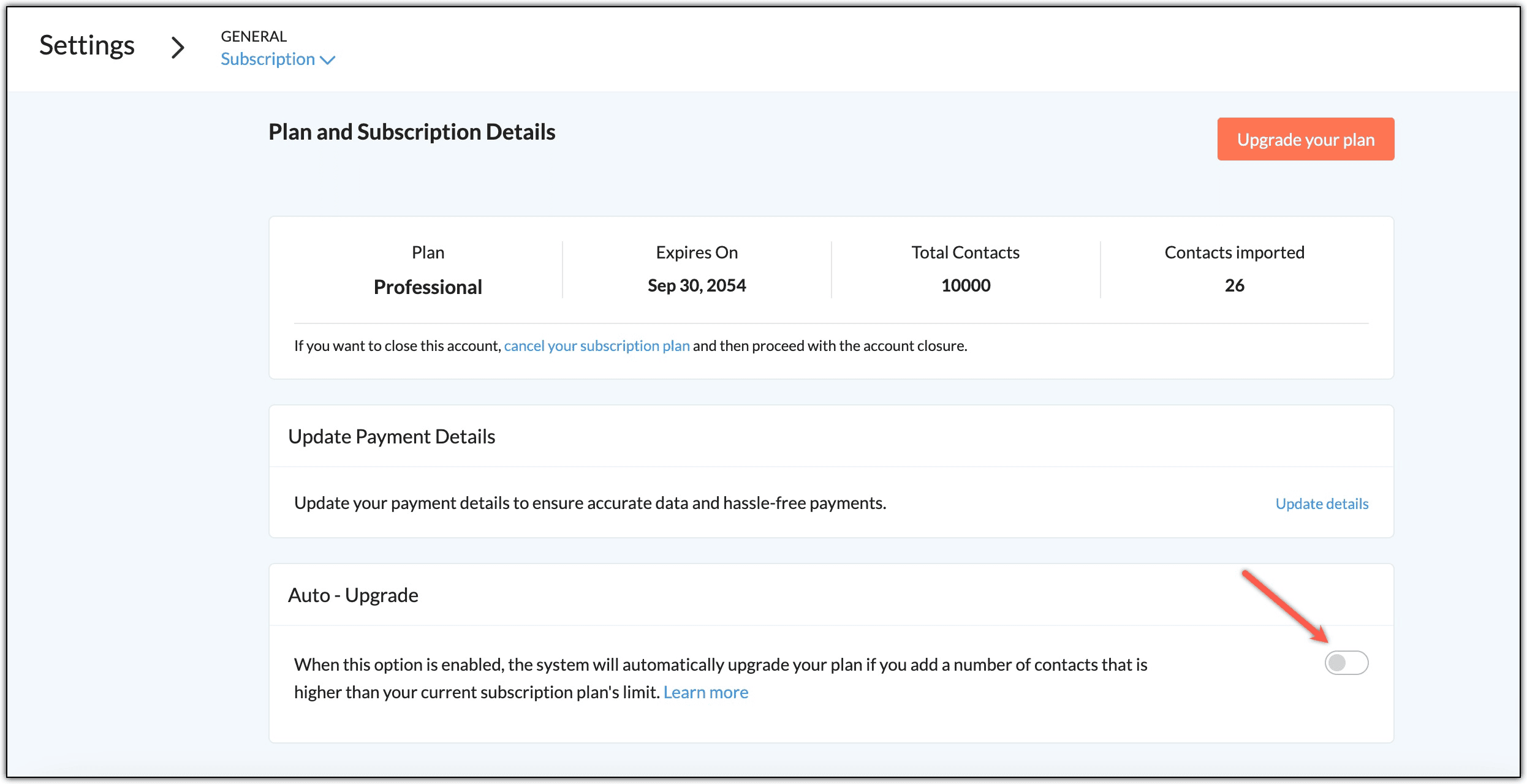The height and width of the screenshot is (784, 1527).
Task: Click the Professional plan name
Action: point(428,287)
